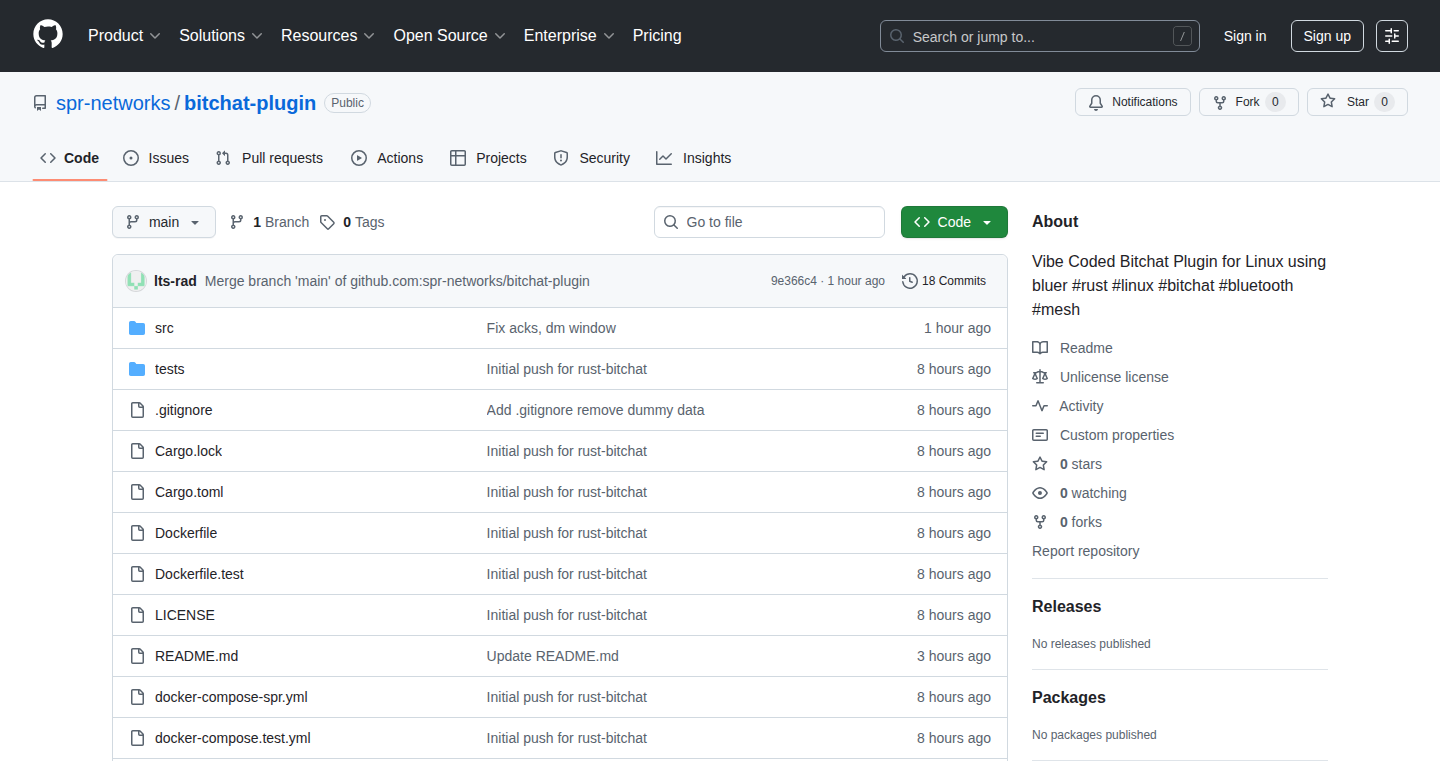The width and height of the screenshot is (1440, 761).
Task: Click the Sign in link
Action: pyautogui.click(x=1245, y=36)
